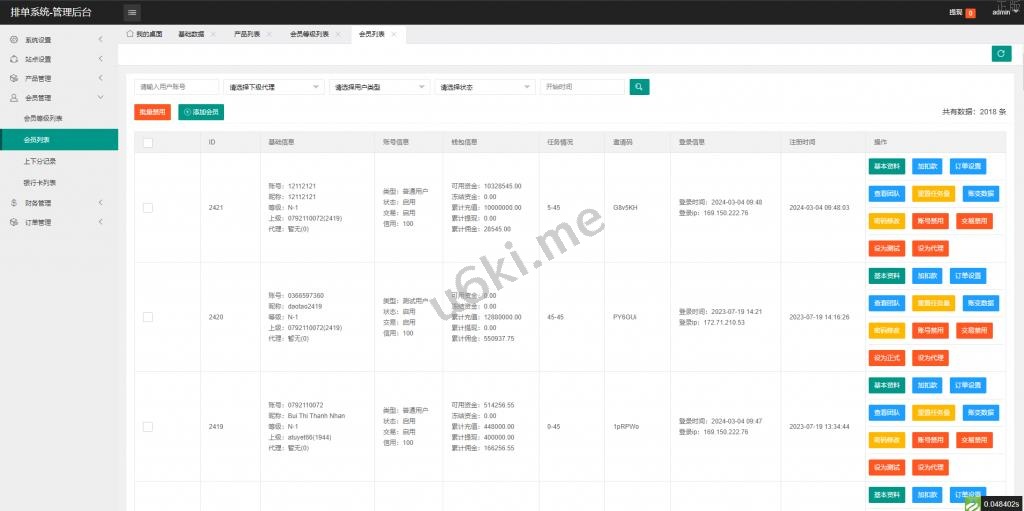The height and width of the screenshot is (511, 1024).
Task: Open the 请选择用户类型 dropdown
Action: click(x=379, y=87)
